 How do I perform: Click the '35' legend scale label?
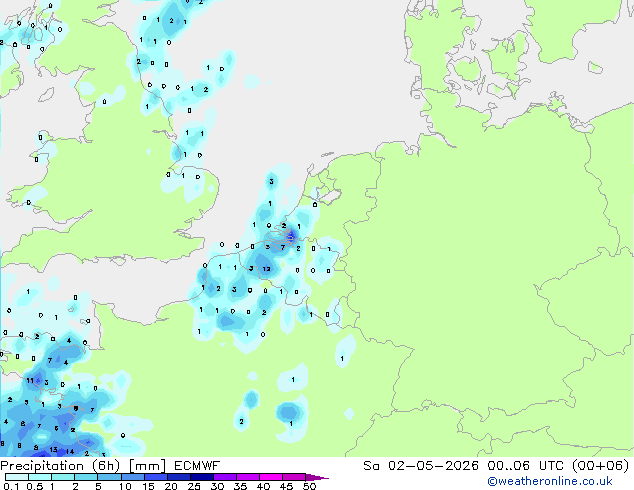[240, 486]
